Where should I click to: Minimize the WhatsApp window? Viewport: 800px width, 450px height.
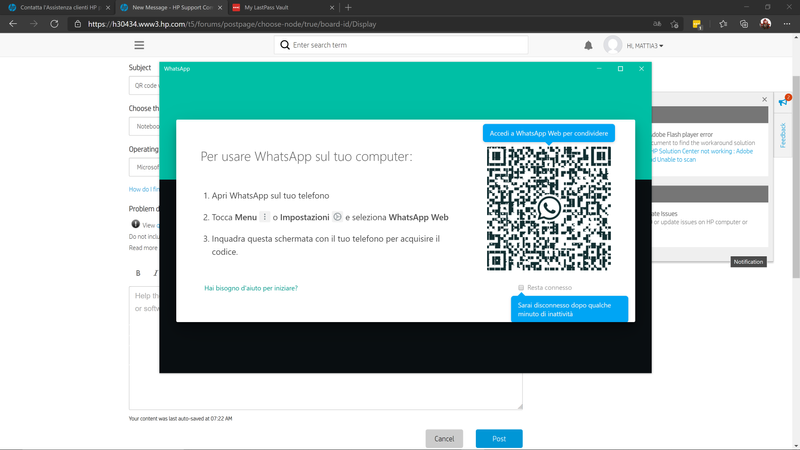coord(599,68)
